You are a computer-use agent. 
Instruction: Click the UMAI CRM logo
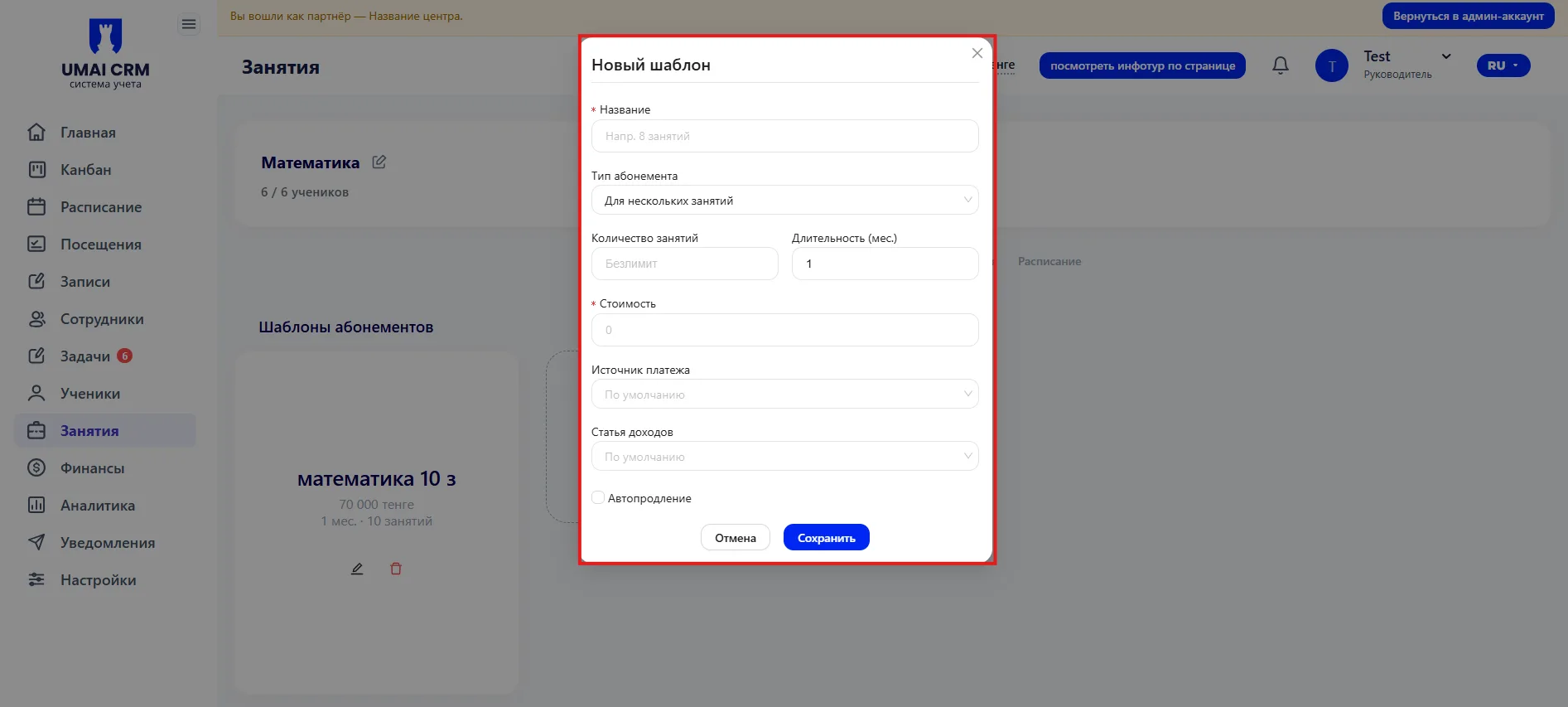click(105, 54)
